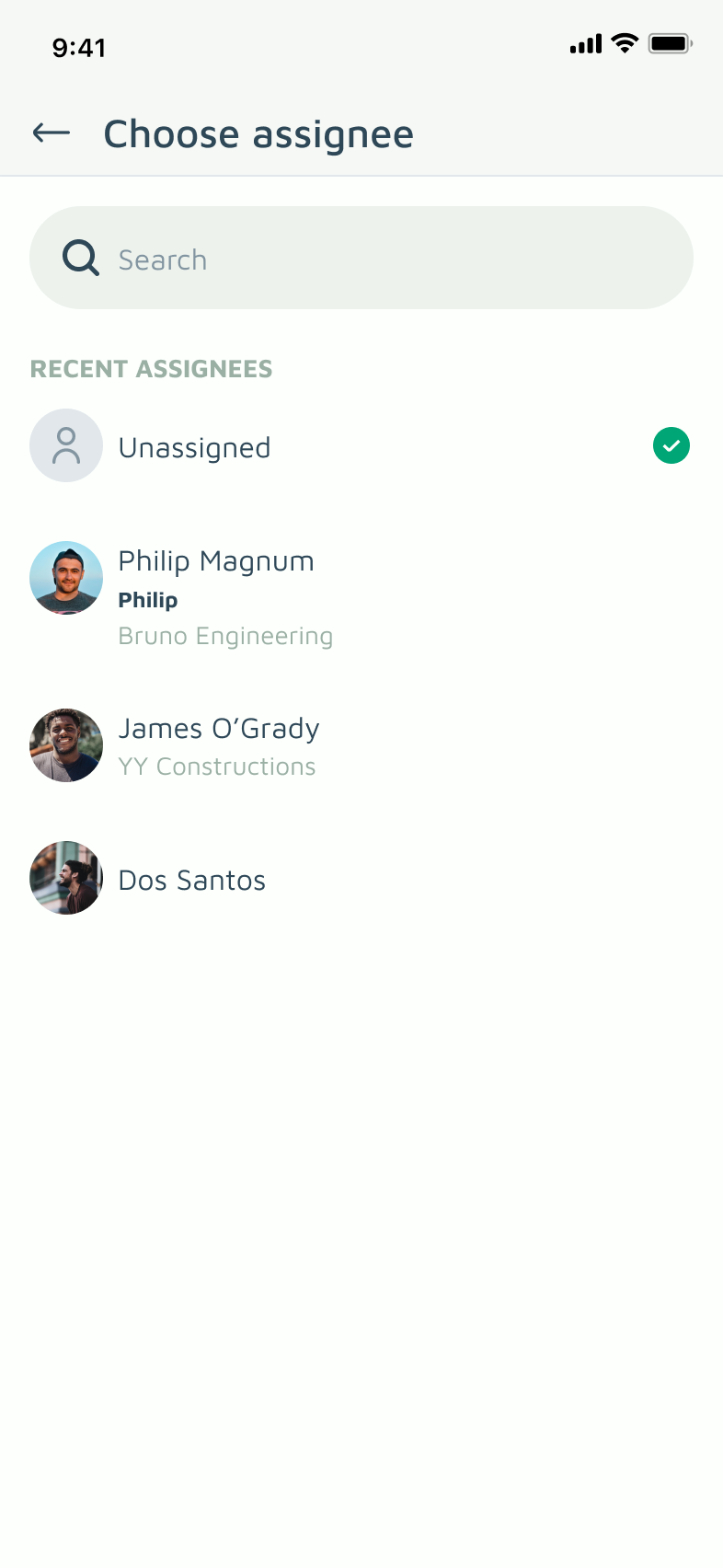Click the Bruno Engineering company text
This screenshot has height=1568, width=723.
(225, 637)
